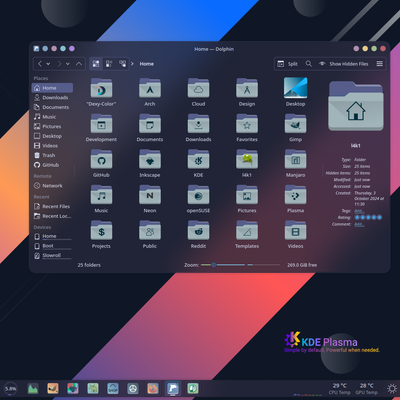Select Downloads in the Places sidebar
This screenshot has height=400, width=400.
tap(52, 98)
